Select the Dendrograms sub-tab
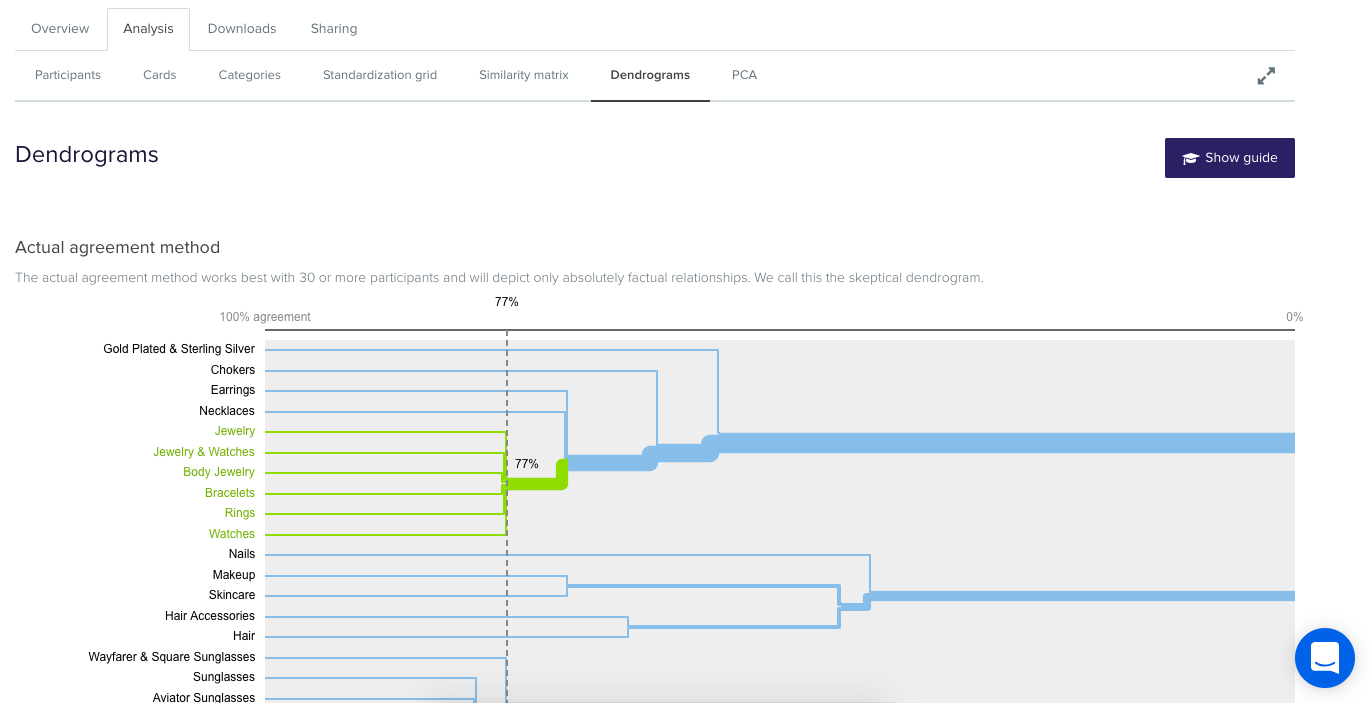Image resolution: width=1370 pixels, height=703 pixels. tap(650, 75)
